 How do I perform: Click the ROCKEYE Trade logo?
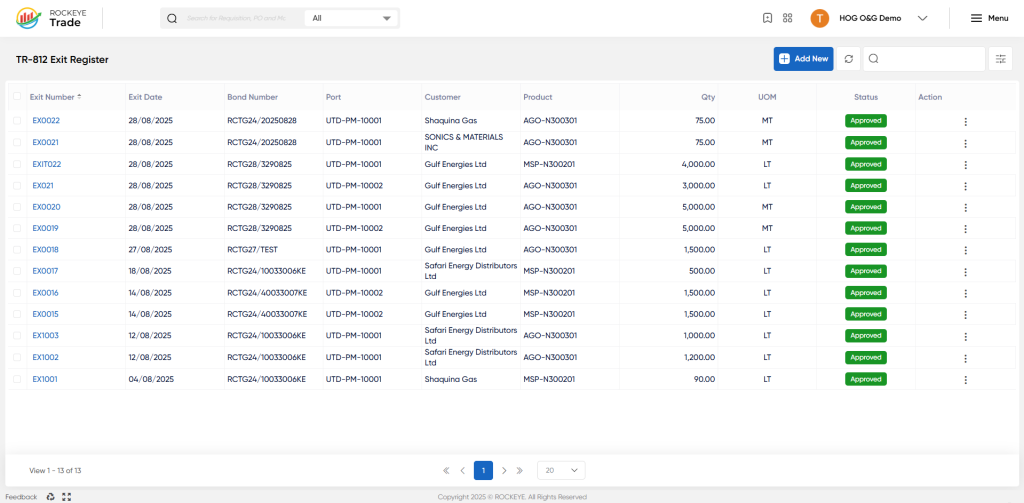[x=50, y=18]
